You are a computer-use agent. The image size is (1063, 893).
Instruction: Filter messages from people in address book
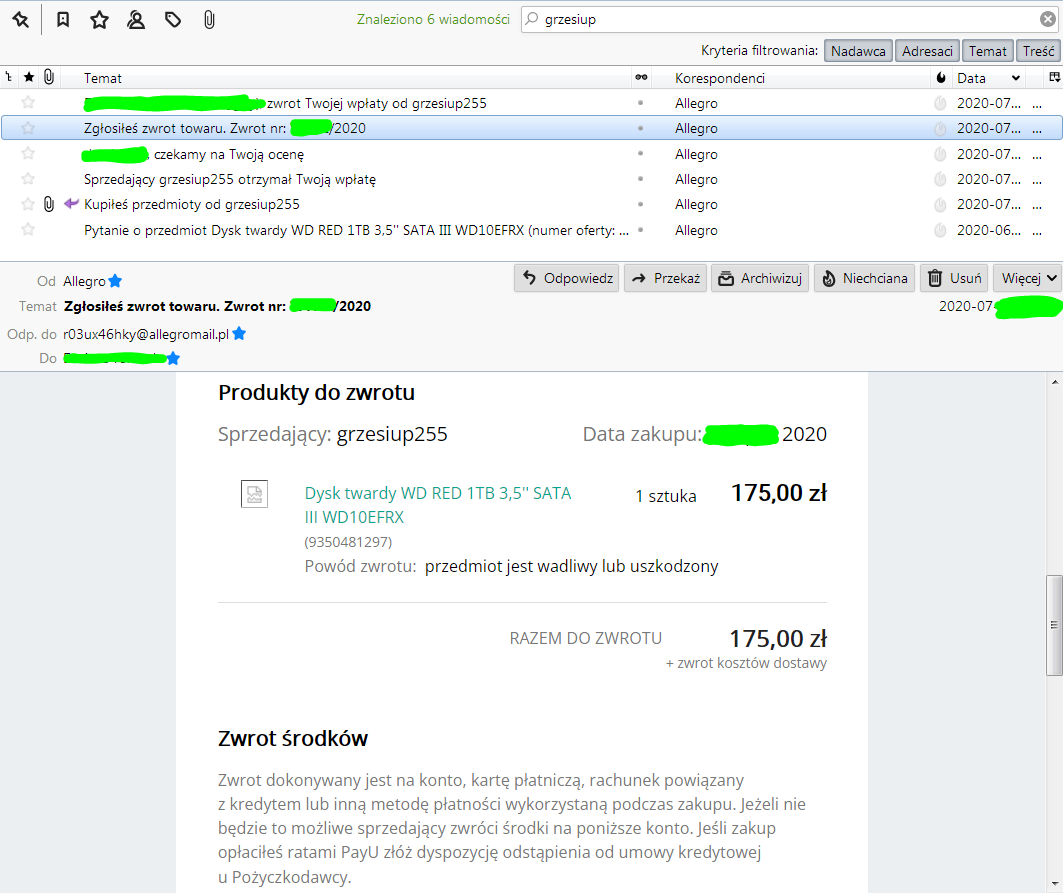coord(135,19)
